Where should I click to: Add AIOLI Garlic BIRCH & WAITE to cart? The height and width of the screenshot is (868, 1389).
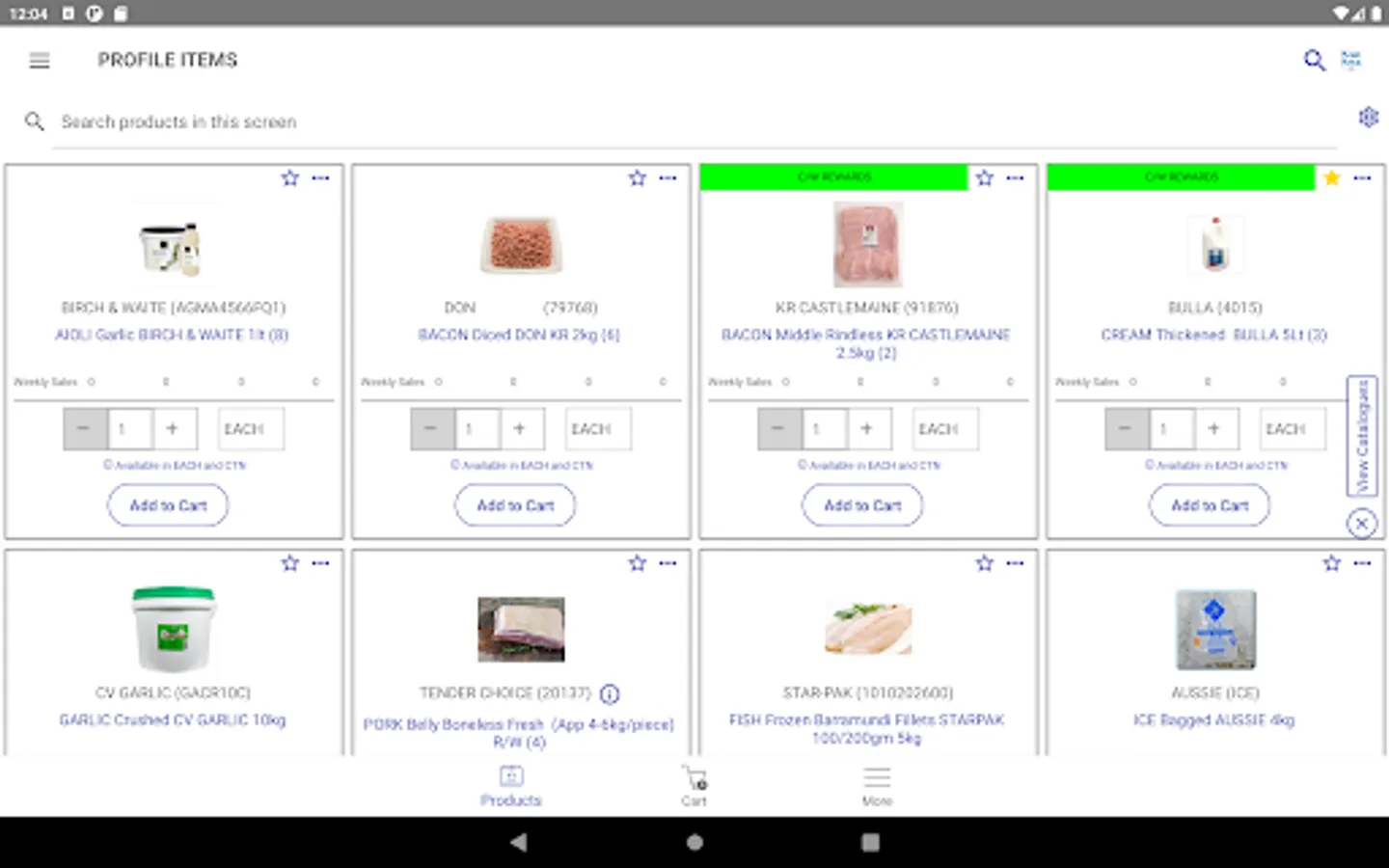point(168,505)
